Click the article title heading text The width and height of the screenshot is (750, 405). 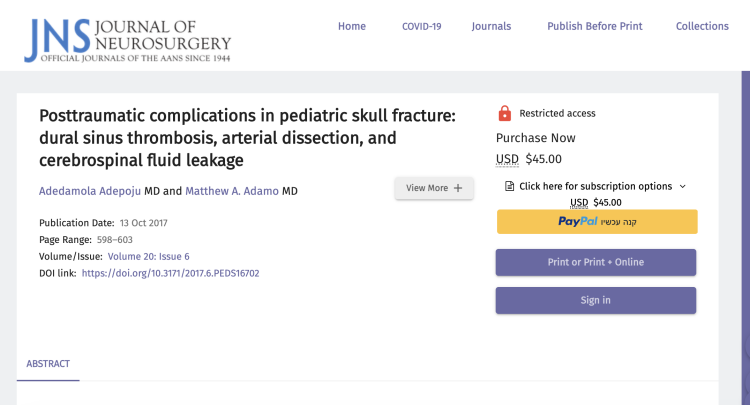(x=247, y=138)
